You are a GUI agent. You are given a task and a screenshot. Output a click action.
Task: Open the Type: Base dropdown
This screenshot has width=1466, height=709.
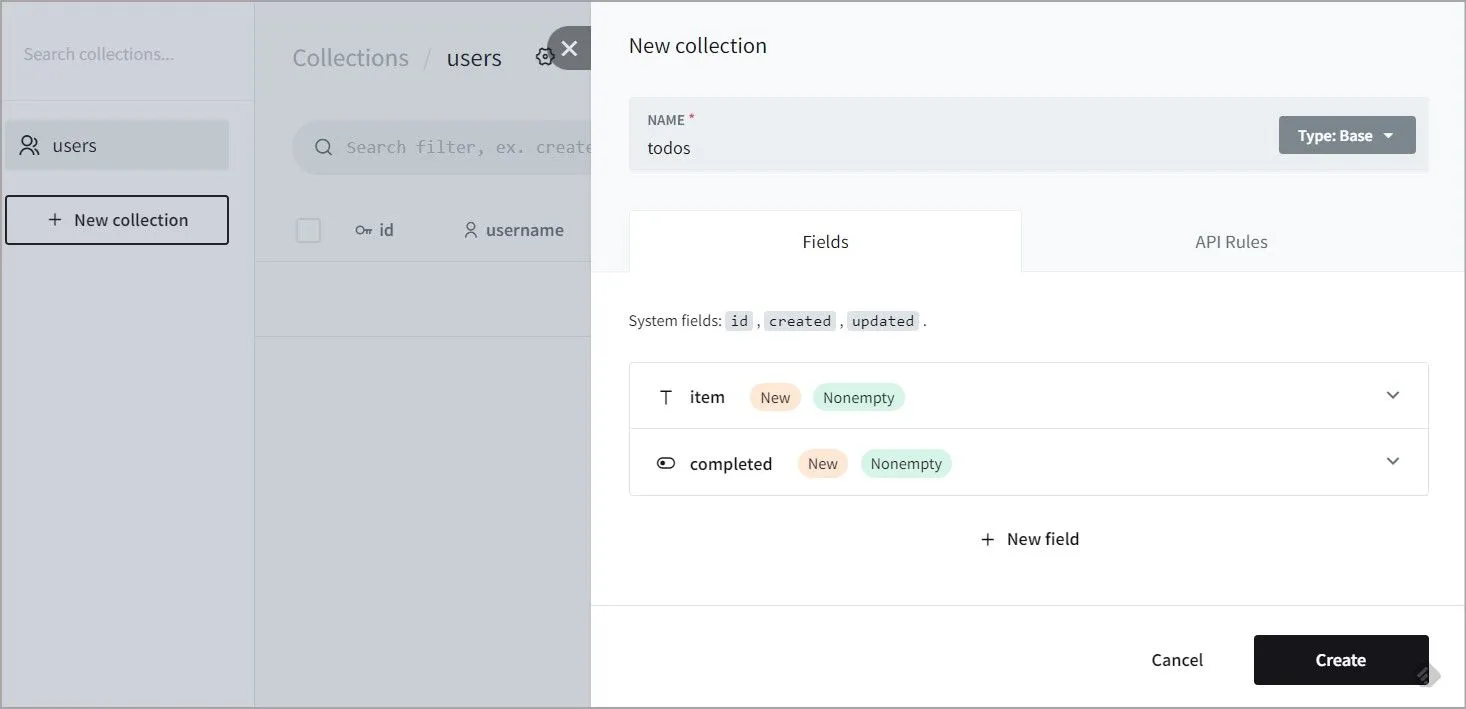coord(1347,135)
